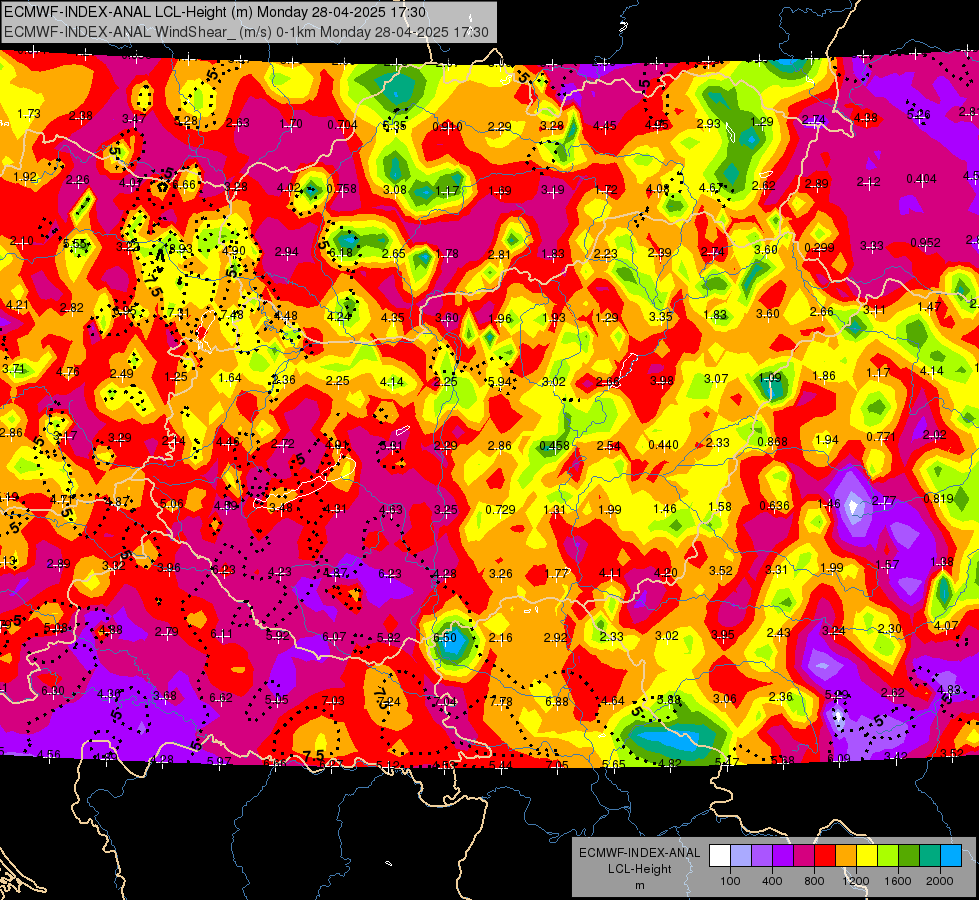Click the grid value 0.771

[x=881, y=437]
